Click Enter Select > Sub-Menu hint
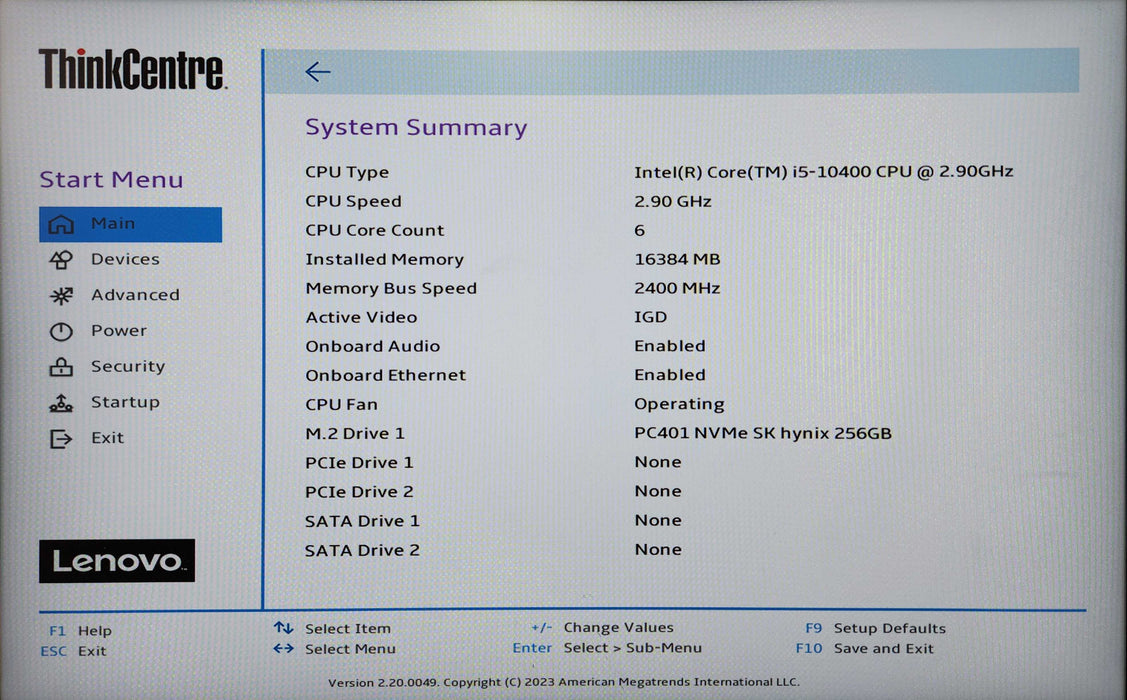The height and width of the screenshot is (700, 1127). 607,648
